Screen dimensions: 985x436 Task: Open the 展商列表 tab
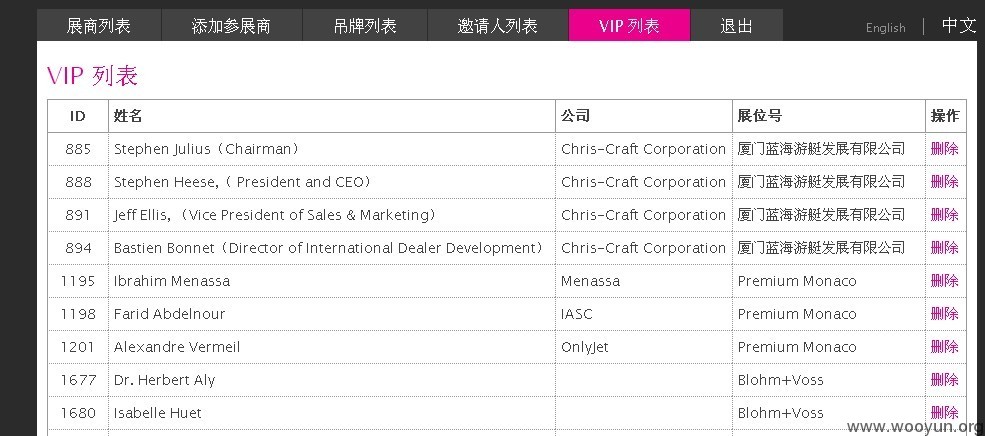click(x=99, y=26)
